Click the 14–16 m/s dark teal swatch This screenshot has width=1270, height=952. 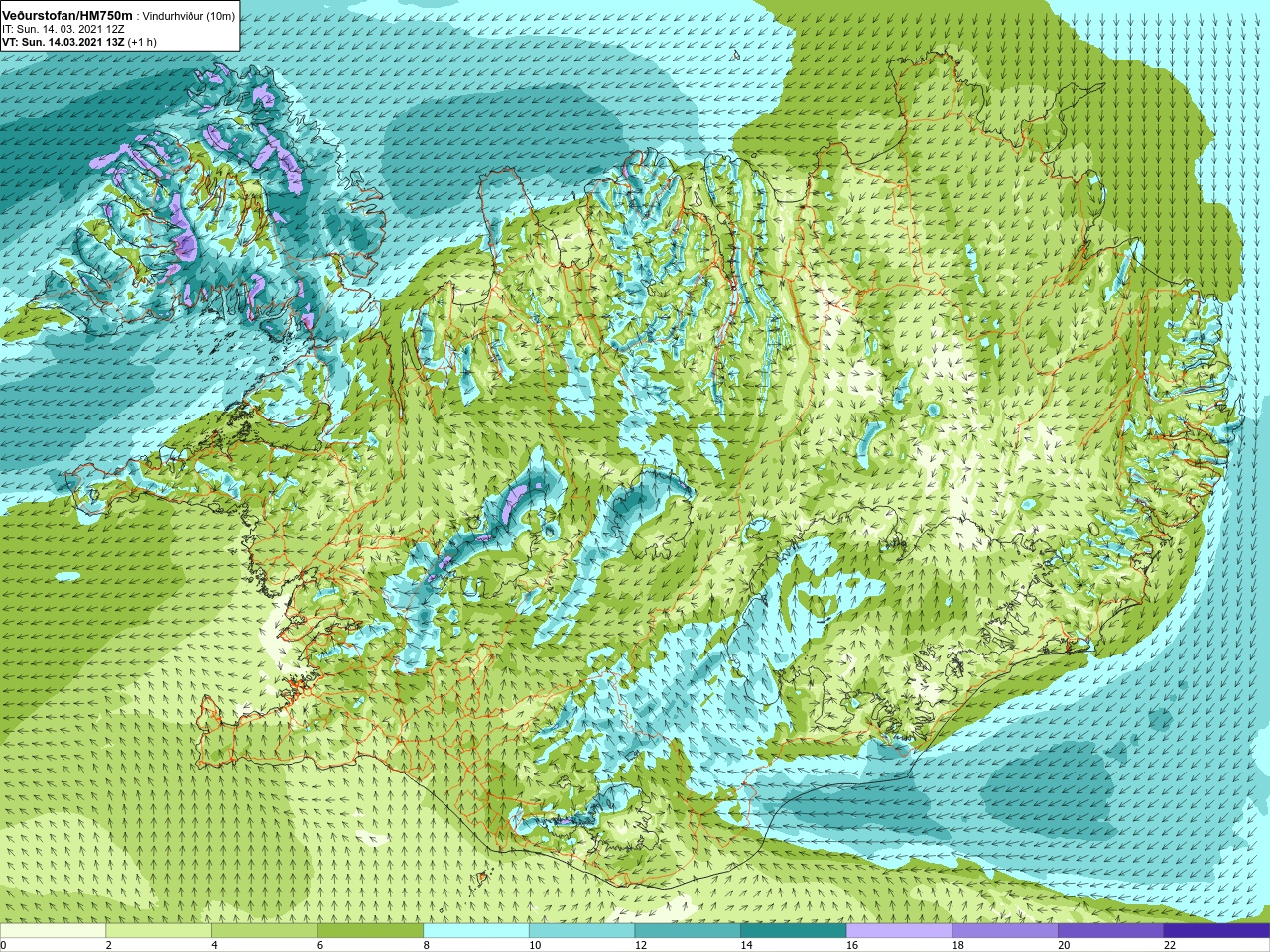click(x=794, y=931)
